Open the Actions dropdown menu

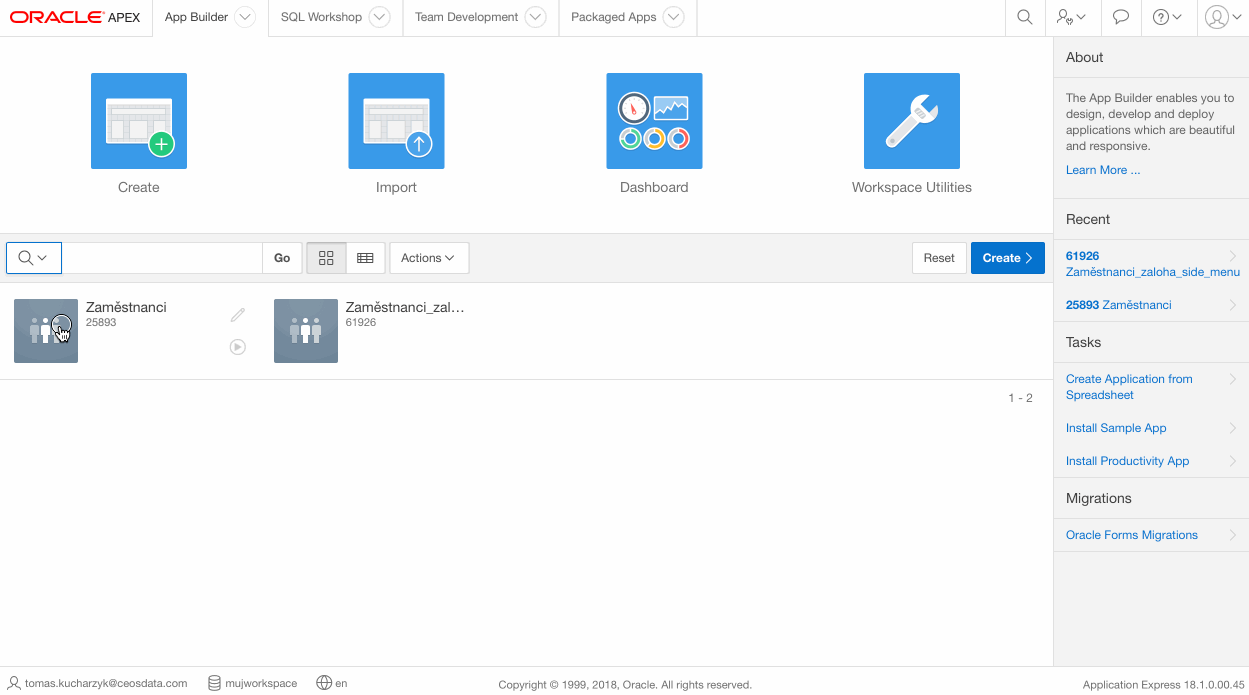(428, 258)
